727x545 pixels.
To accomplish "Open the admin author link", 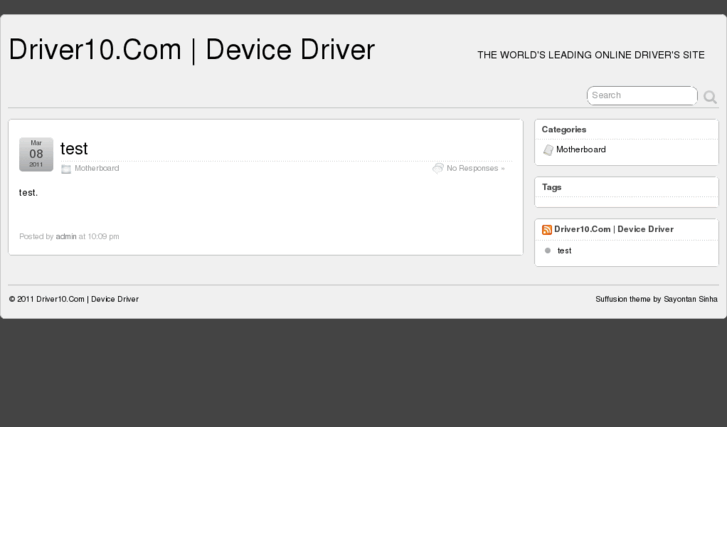I will (x=66, y=236).
